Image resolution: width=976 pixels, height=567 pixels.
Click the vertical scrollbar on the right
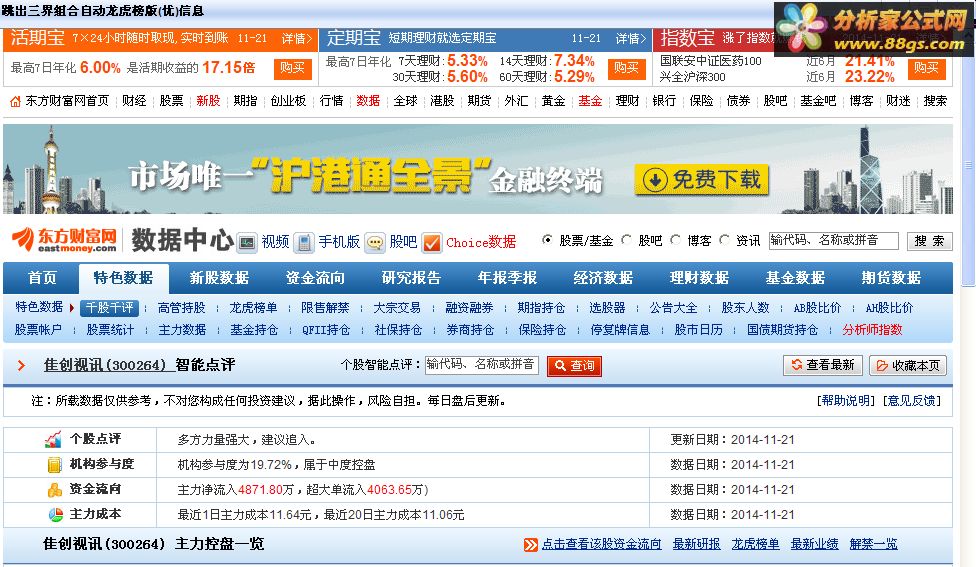pyautogui.click(x=968, y=165)
